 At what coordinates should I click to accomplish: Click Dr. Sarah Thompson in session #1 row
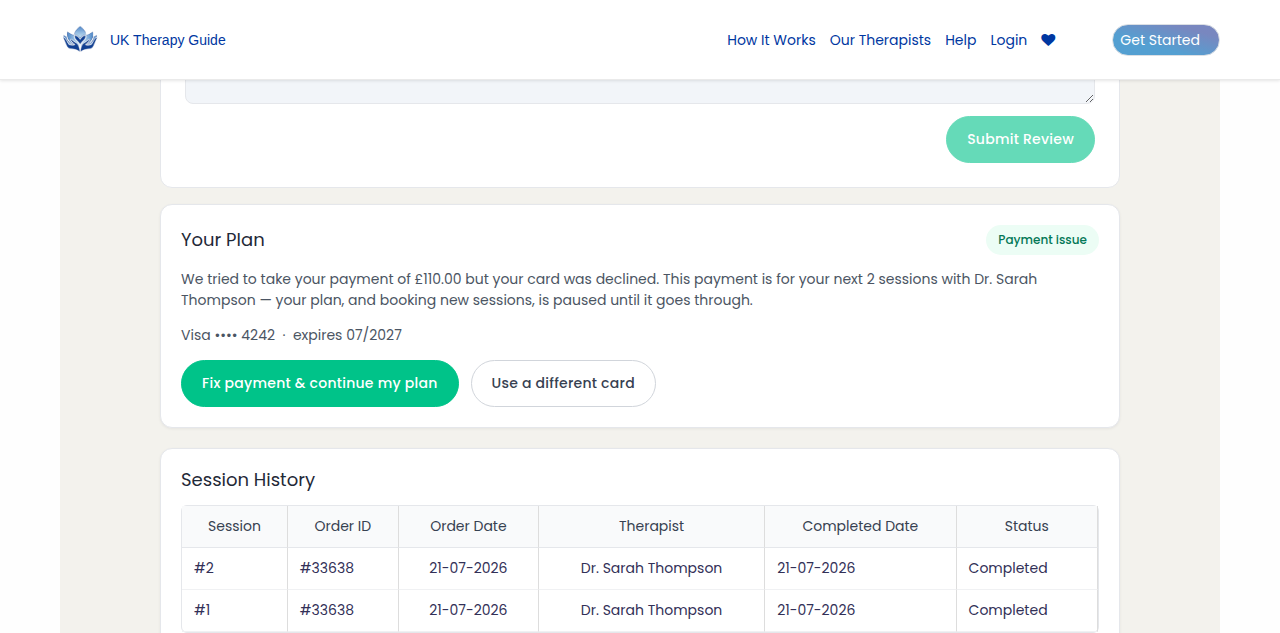pos(651,610)
